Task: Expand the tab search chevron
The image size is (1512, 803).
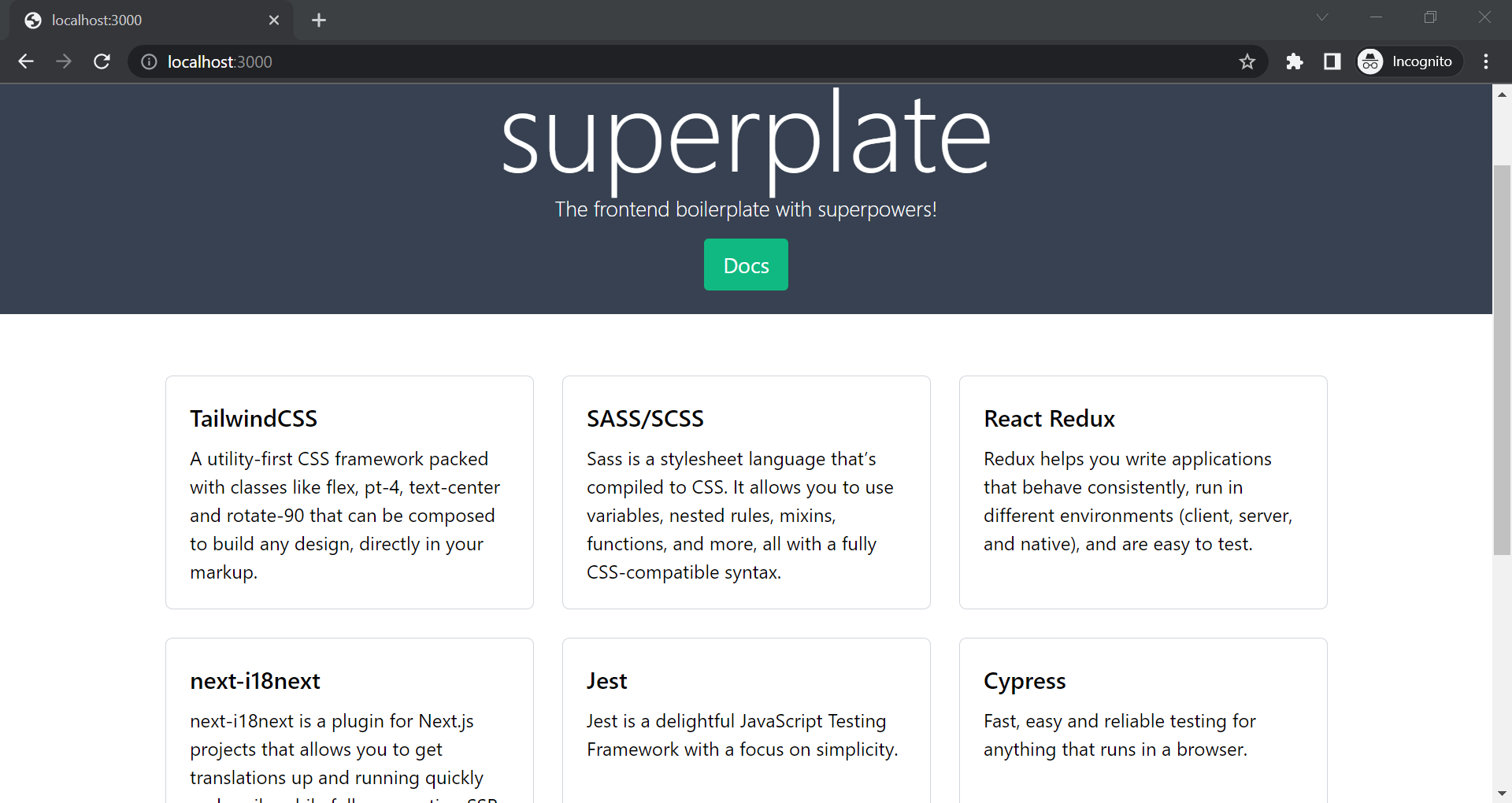Action: 1322,17
